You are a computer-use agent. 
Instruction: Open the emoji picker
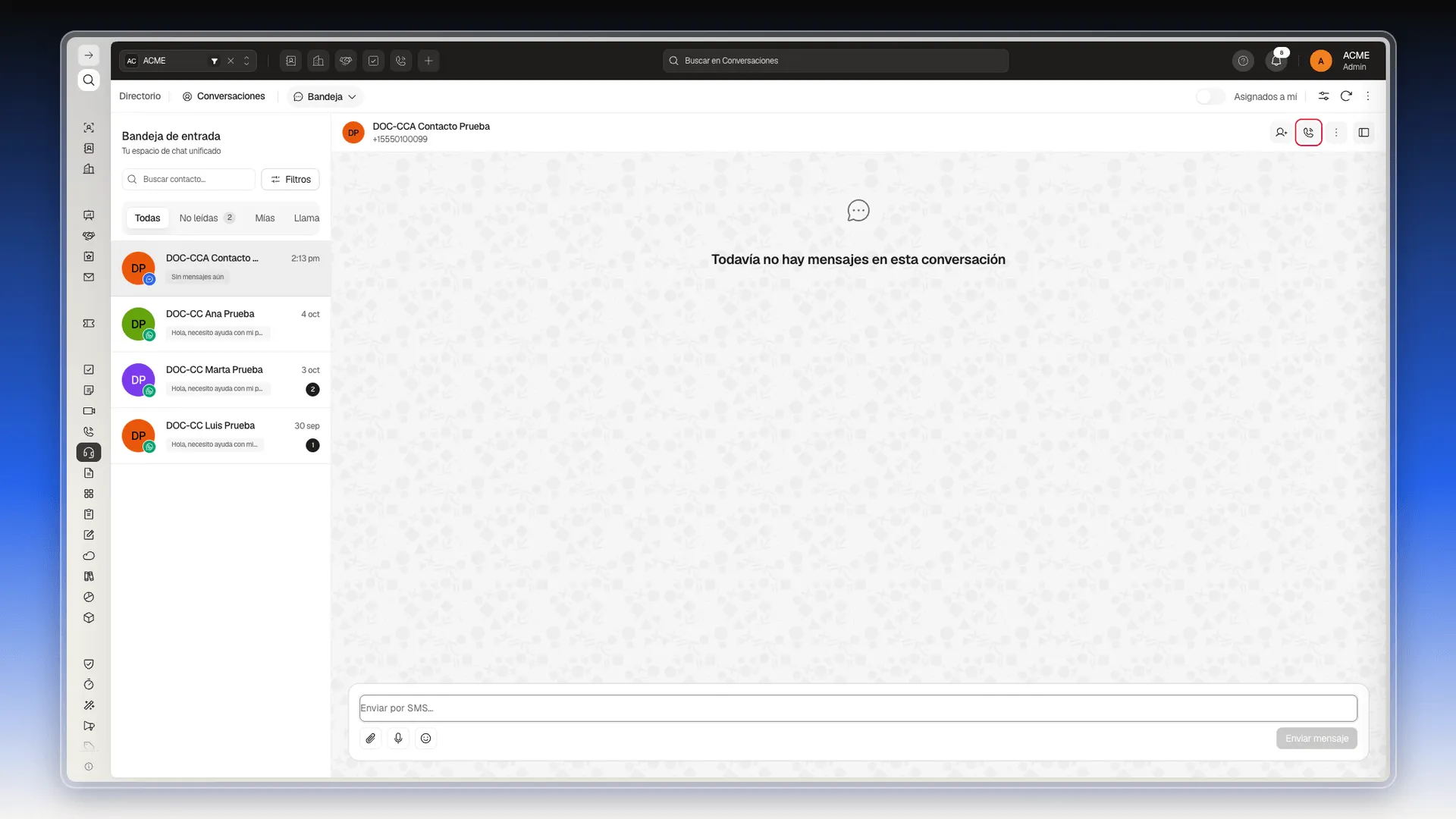tap(426, 738)
